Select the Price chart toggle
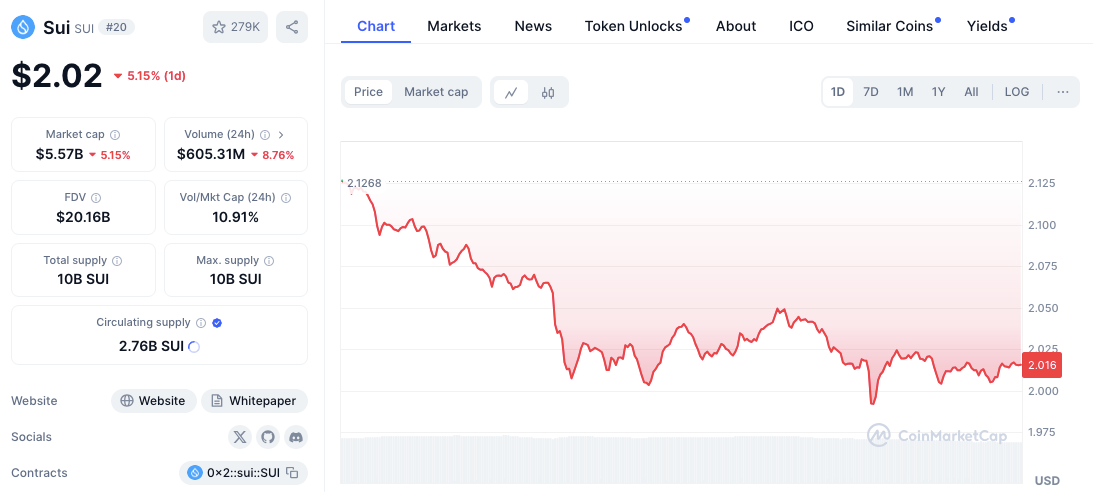The height and width of the screenshot is (492, 1093). [x=368, y=92]
